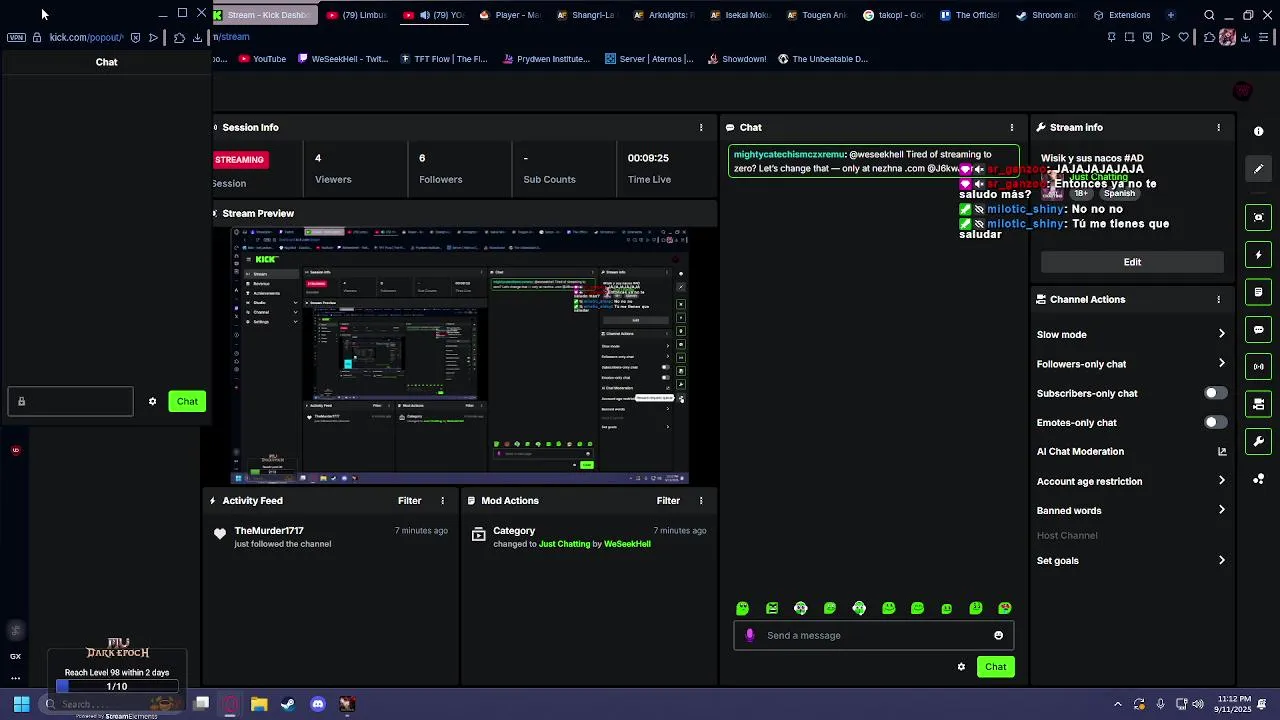Open the TFT Flow bookmark
This screenshot has height=720, width=1280.
click(x=444, y=59)
